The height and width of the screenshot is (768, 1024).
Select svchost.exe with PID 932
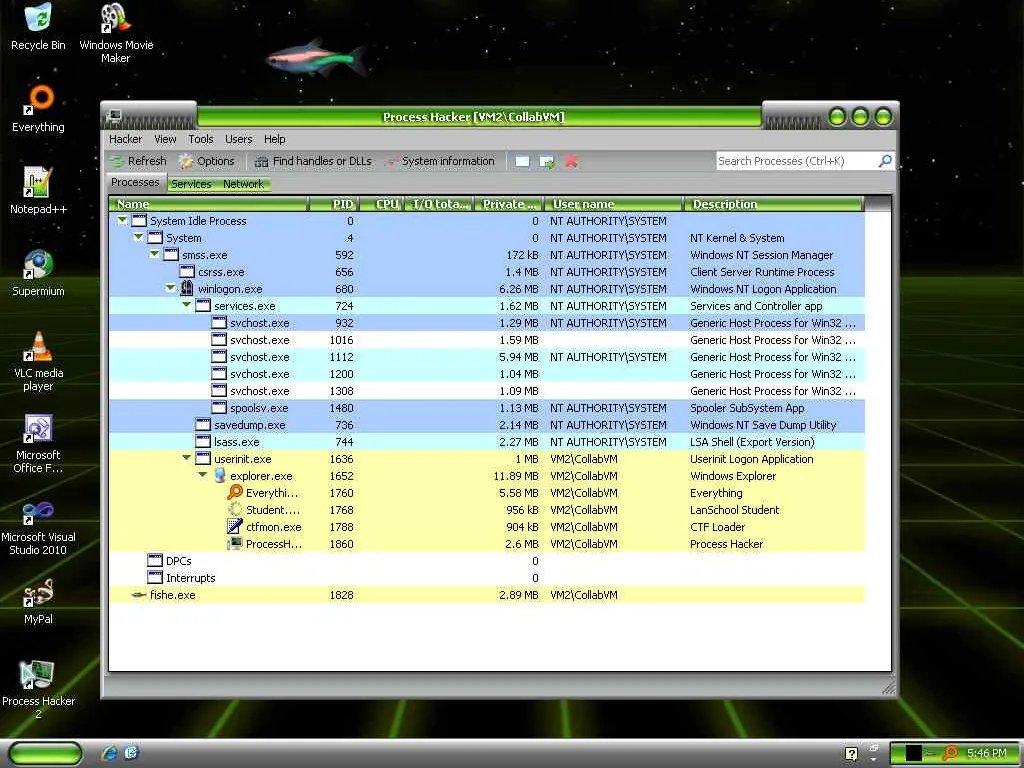487,323
